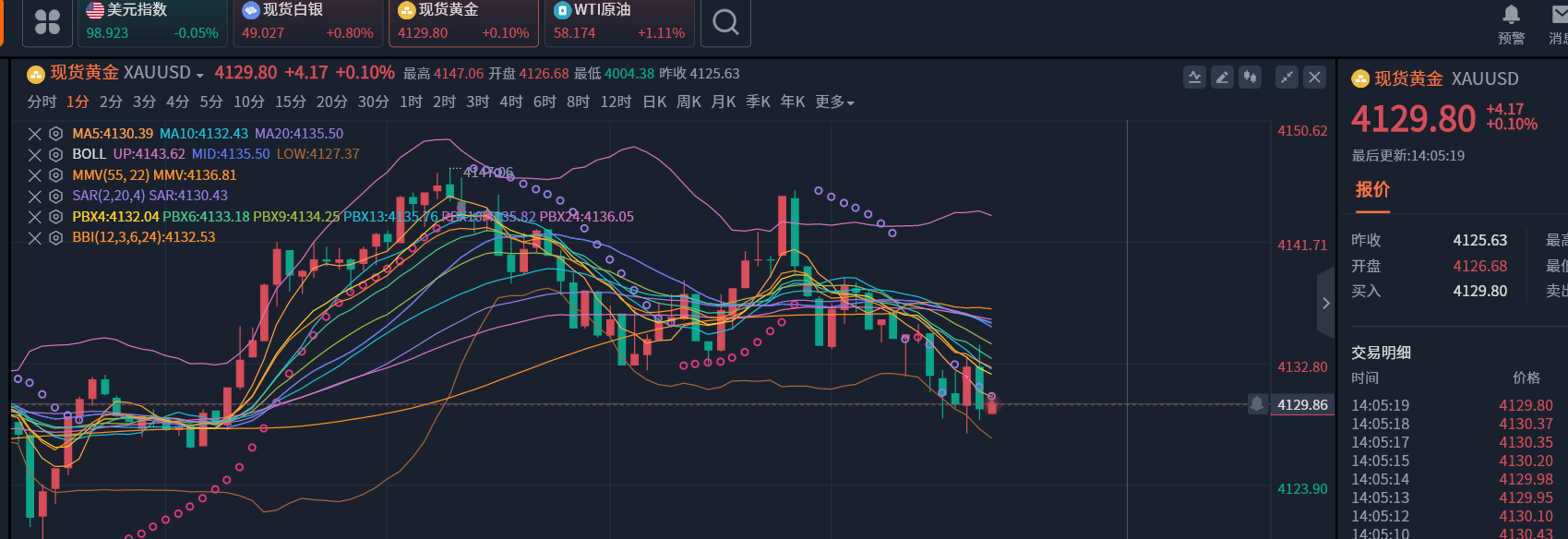
Task: Open settings gear for BBI indicator
Action: (55, 238)
